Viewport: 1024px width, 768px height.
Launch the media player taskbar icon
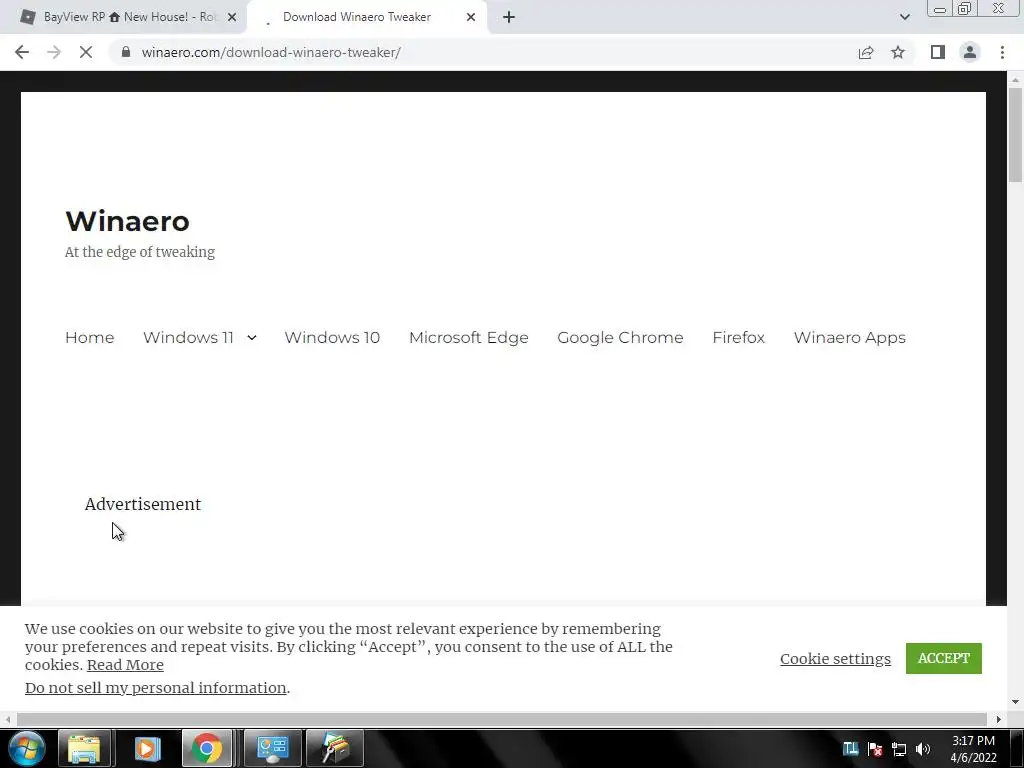pyautogui.click(x=146, y=748)
